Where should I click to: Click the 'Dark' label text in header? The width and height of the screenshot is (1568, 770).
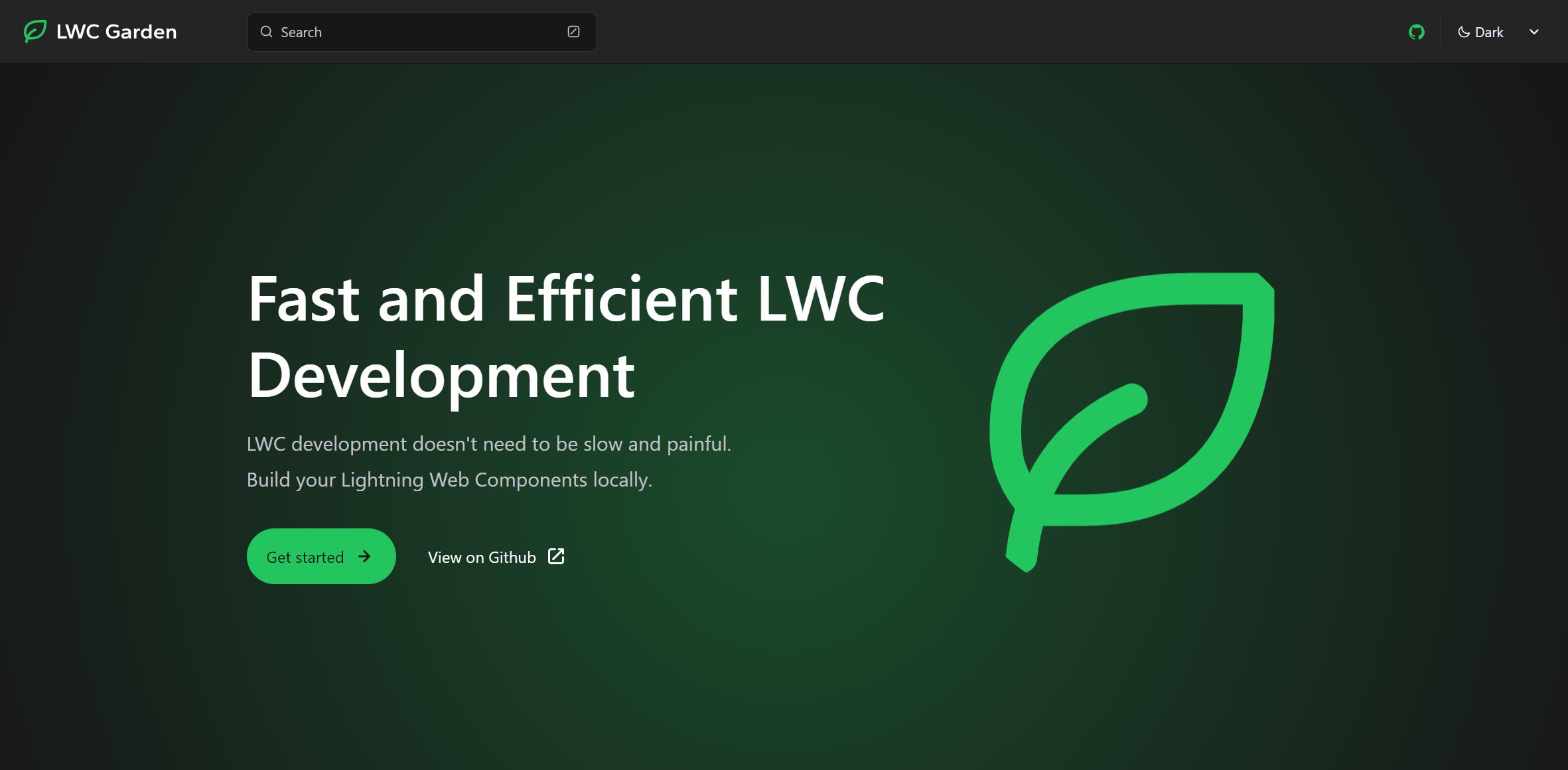1489,32
